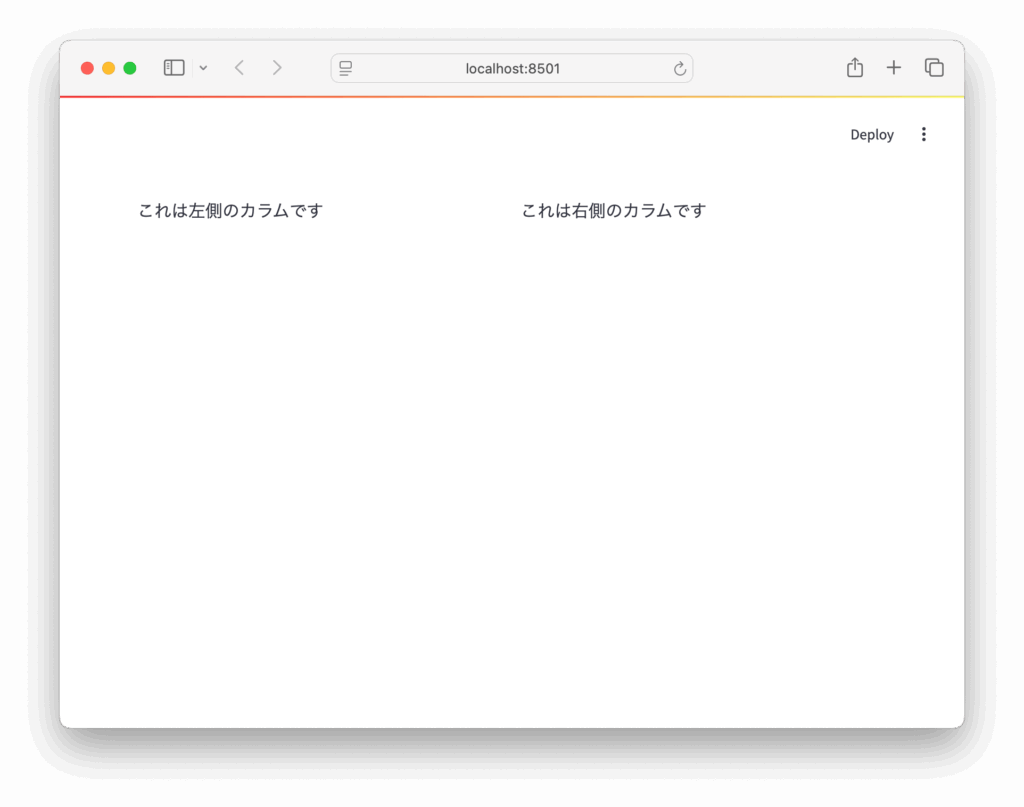Click the blank white area below the columns
This screenshot has width=1024, height=807.
[512, 480]
